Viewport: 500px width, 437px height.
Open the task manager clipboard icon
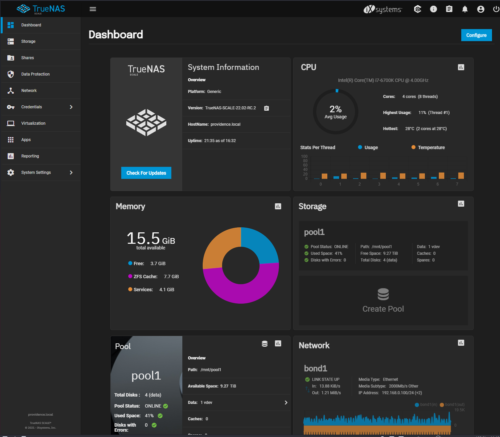pyautogui.click(x=449, y=9)
